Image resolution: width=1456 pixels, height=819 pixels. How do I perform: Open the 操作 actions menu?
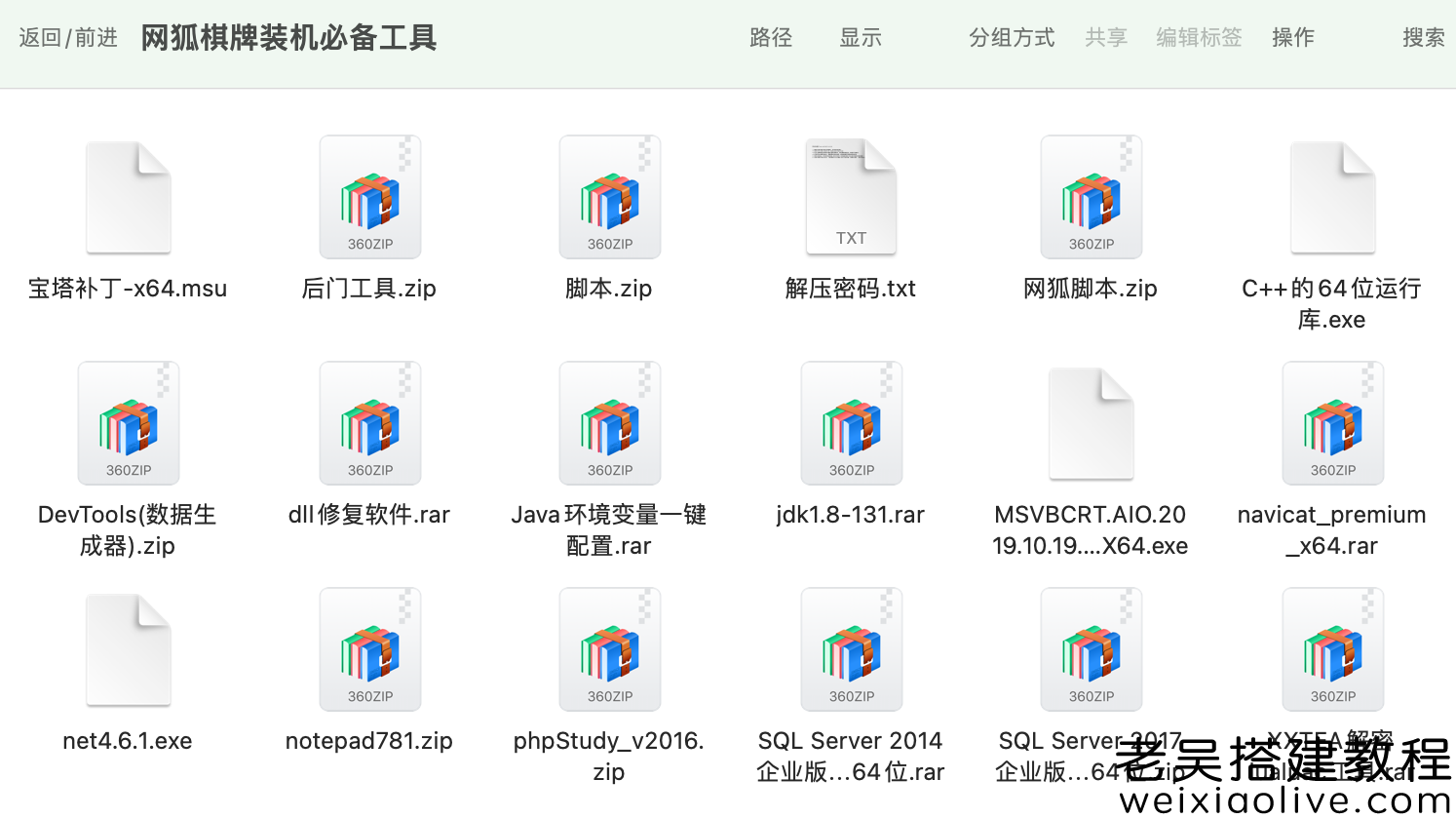(1293, 37)
